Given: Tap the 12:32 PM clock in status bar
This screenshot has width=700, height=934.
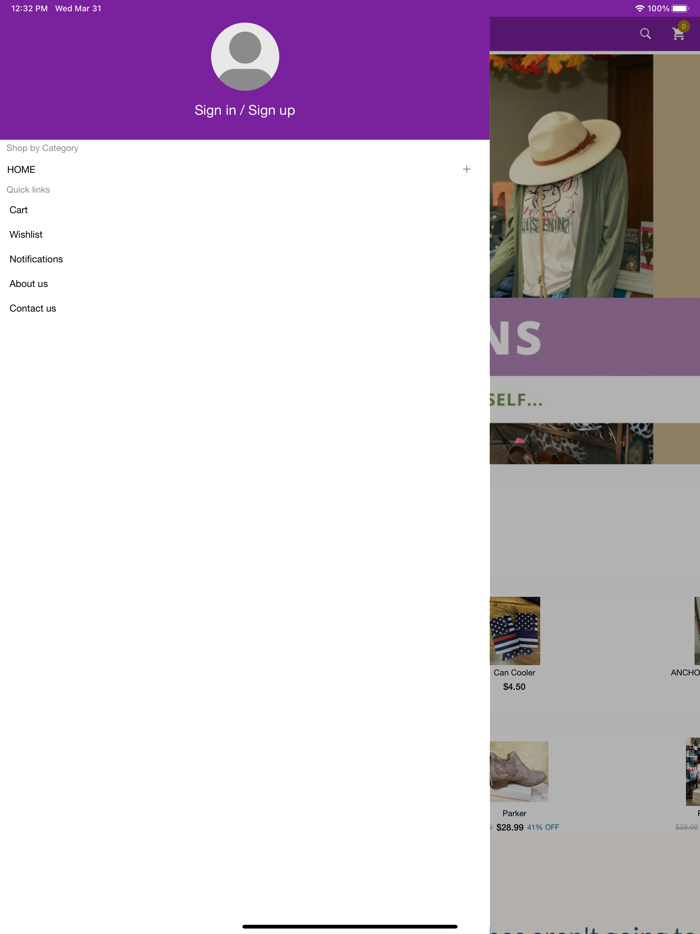Looking at the screenshot, I should [29, 8].
